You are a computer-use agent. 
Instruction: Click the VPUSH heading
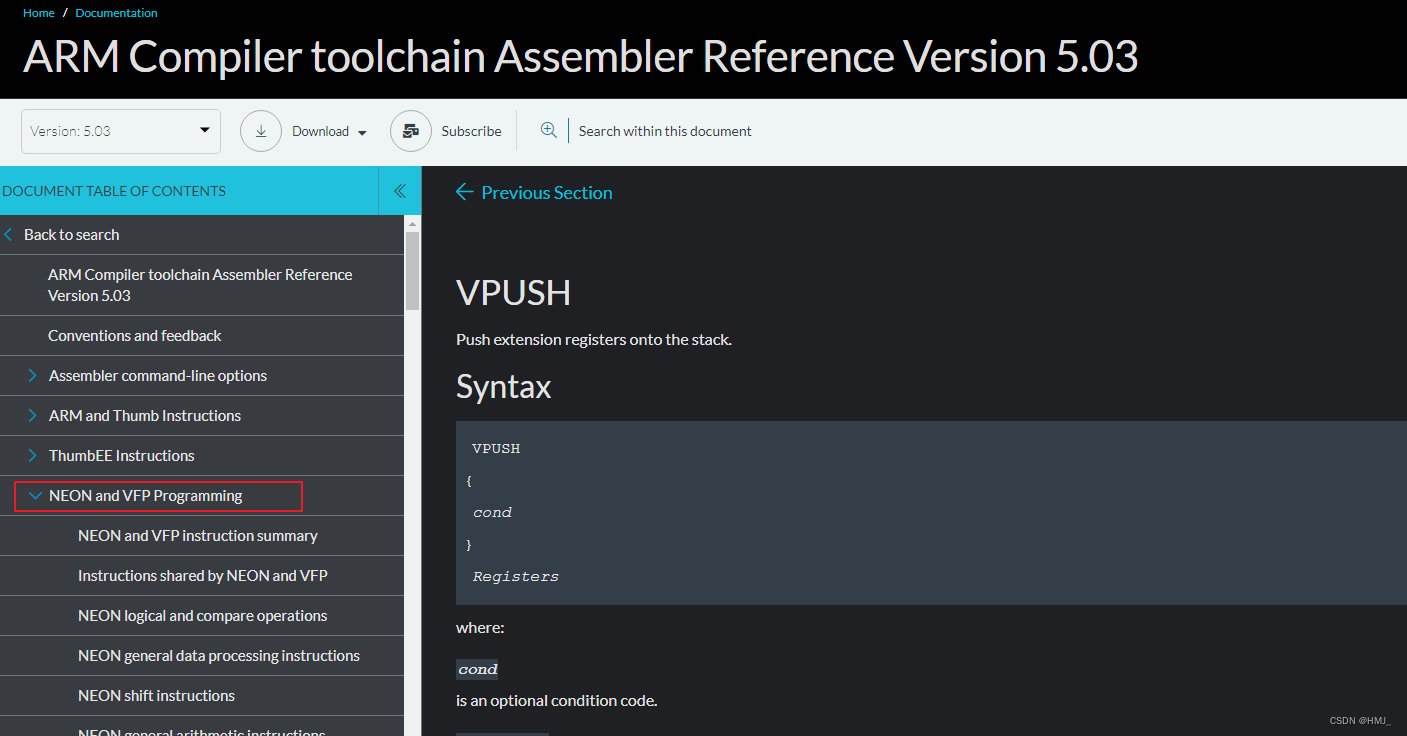click(x=513, y=293)
